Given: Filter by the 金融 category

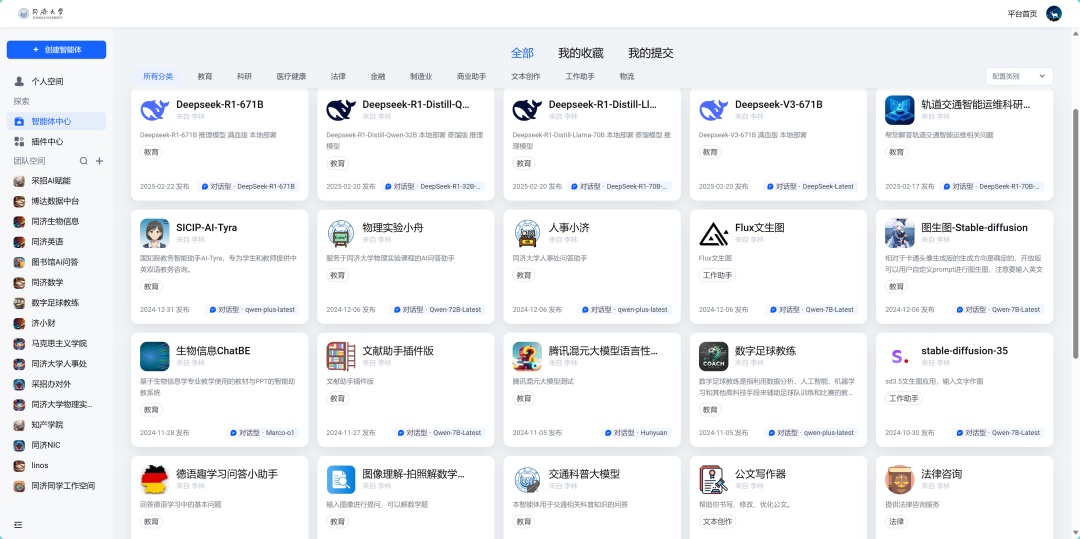Looking at the screenshot, I should (x=377, y=76).
